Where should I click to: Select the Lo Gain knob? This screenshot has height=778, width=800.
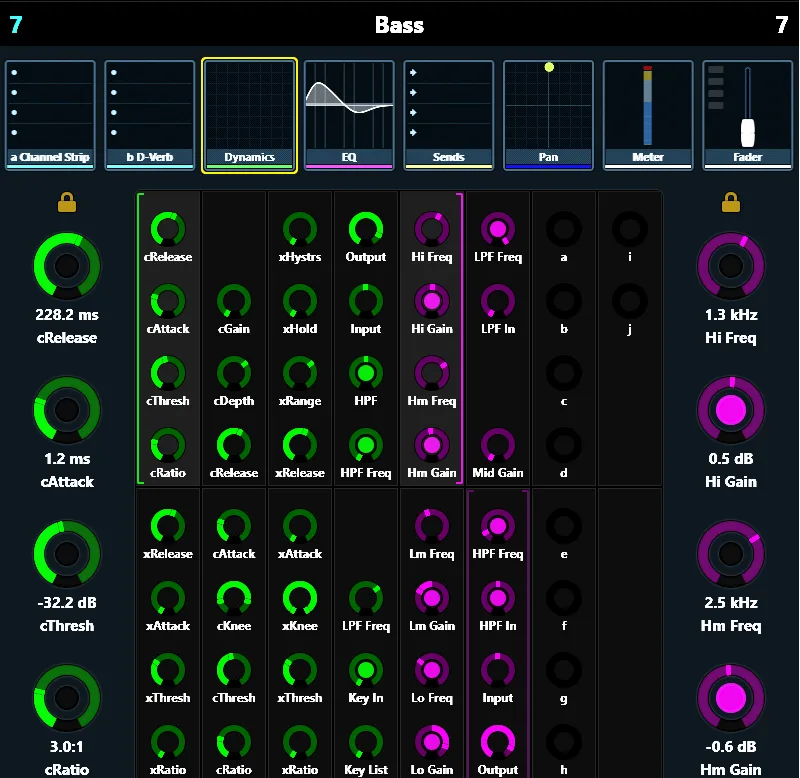432,742
